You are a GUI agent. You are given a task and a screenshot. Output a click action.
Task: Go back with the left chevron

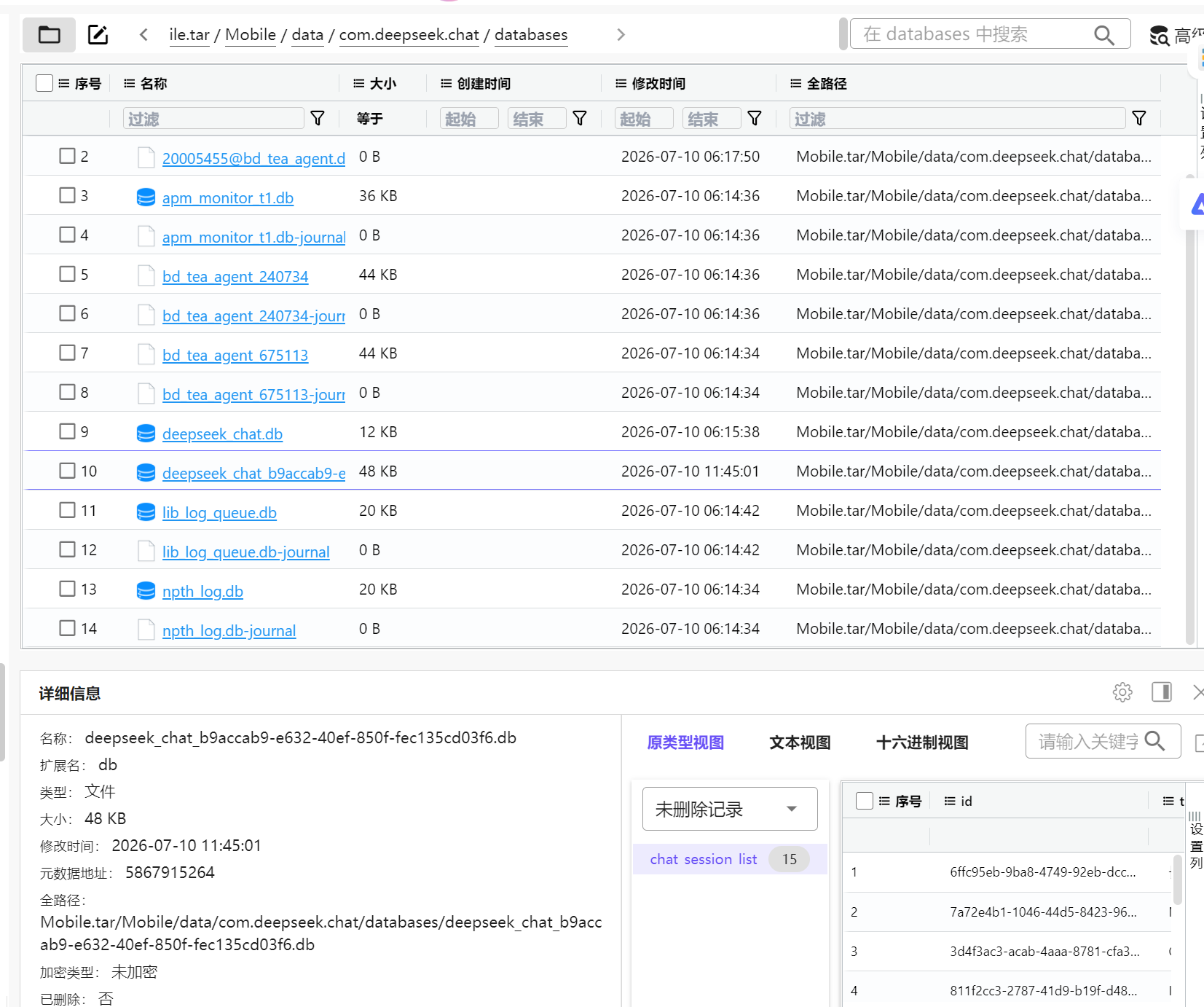[143, 34]
